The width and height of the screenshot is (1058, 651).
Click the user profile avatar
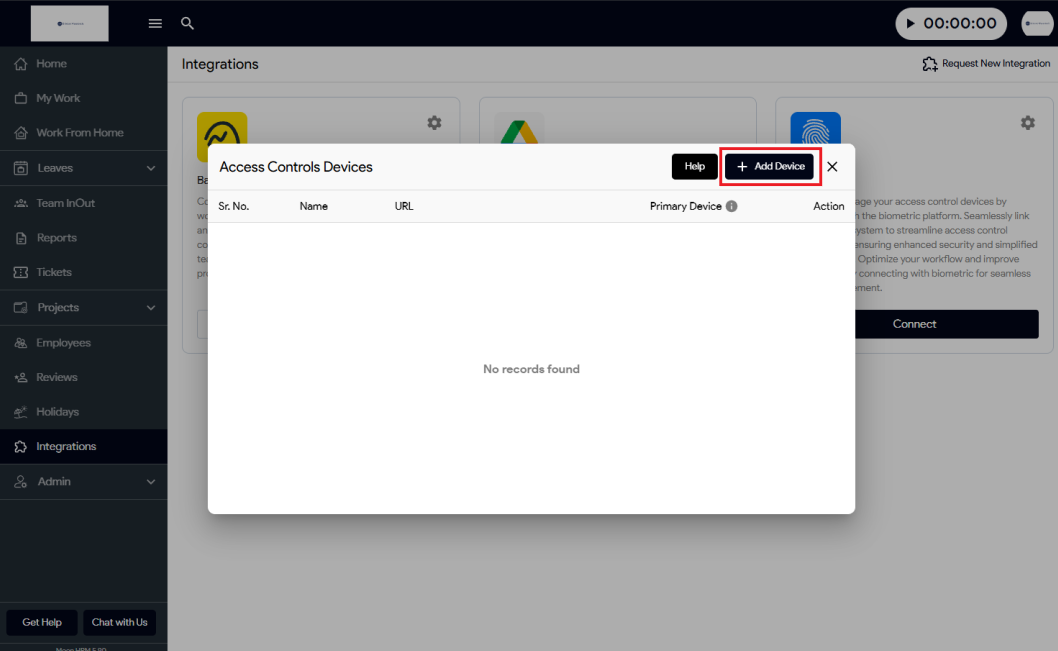click(x=1036, y=23)
